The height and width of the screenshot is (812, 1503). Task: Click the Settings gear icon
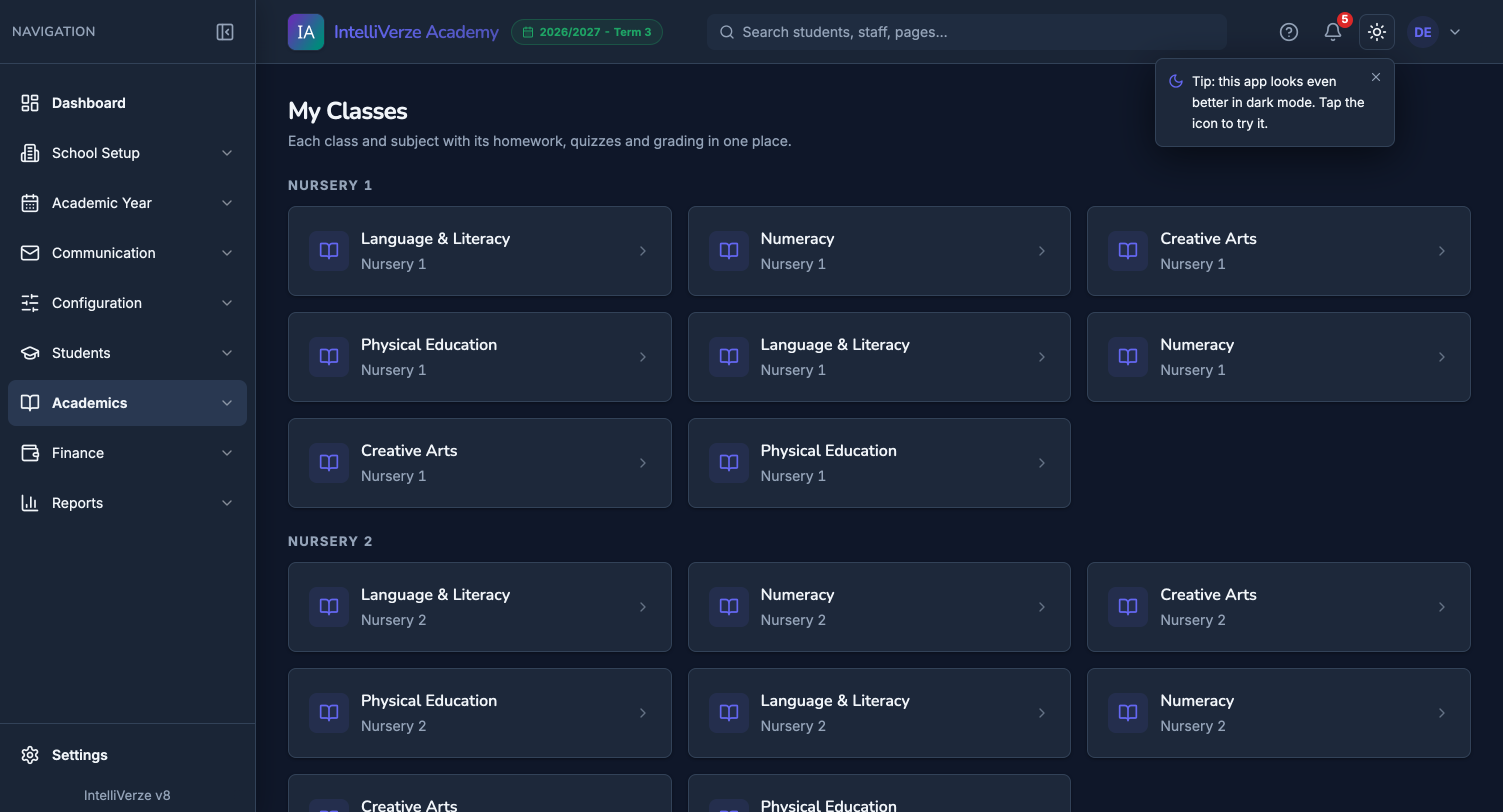[30, 755]
